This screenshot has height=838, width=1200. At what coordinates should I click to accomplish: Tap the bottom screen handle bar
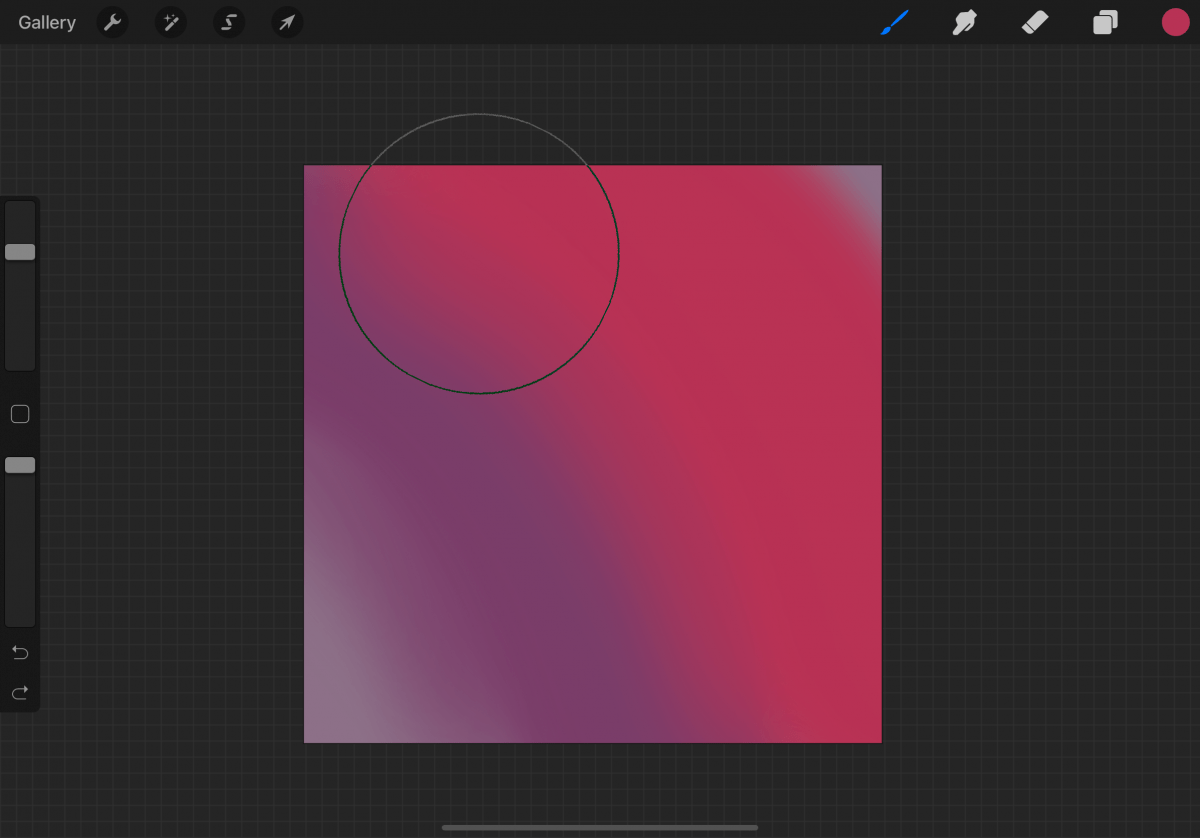[600, 827]
